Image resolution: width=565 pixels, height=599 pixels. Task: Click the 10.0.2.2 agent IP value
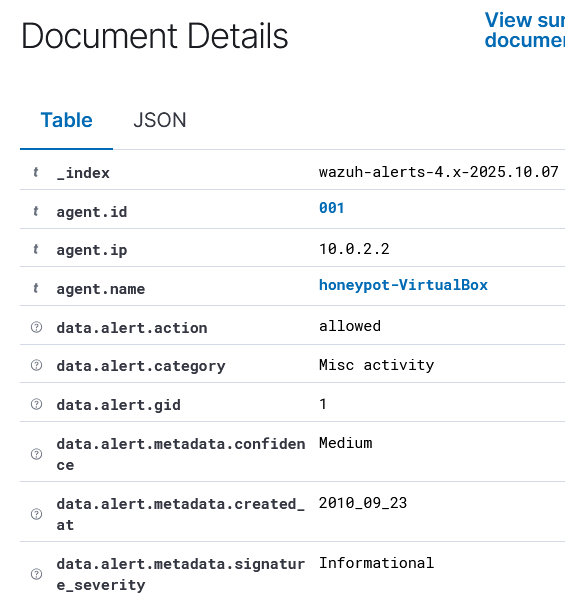point(354,249)
